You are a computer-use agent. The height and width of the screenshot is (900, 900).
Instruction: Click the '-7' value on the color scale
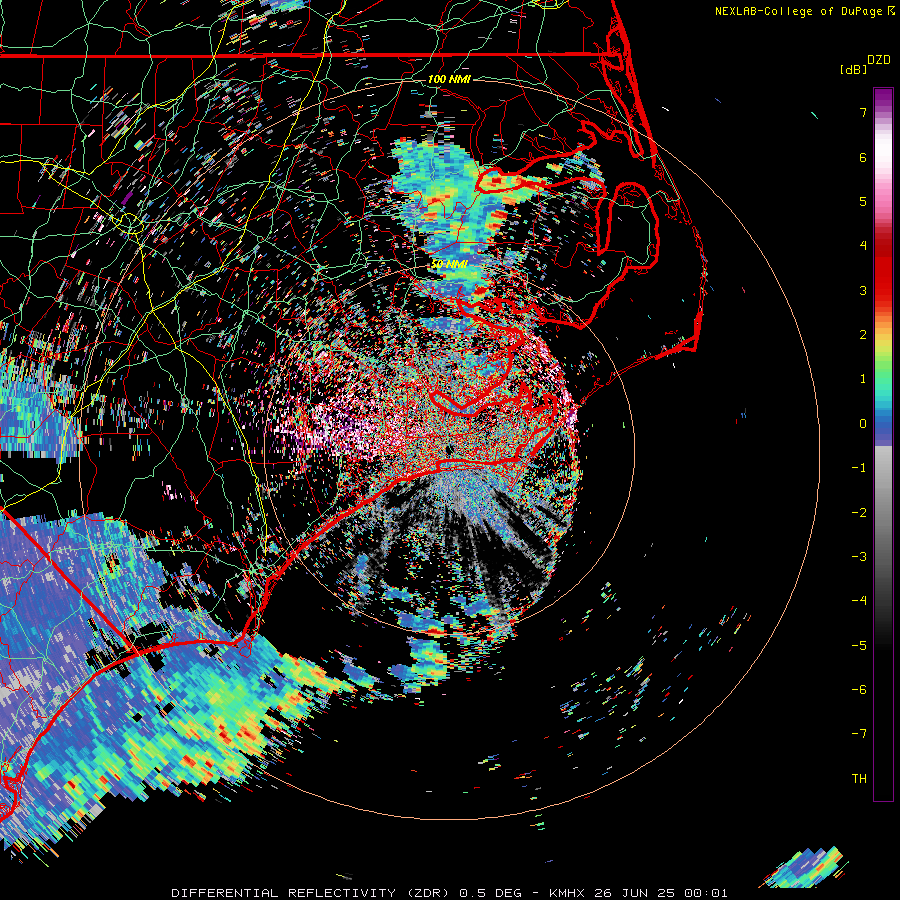859,734
